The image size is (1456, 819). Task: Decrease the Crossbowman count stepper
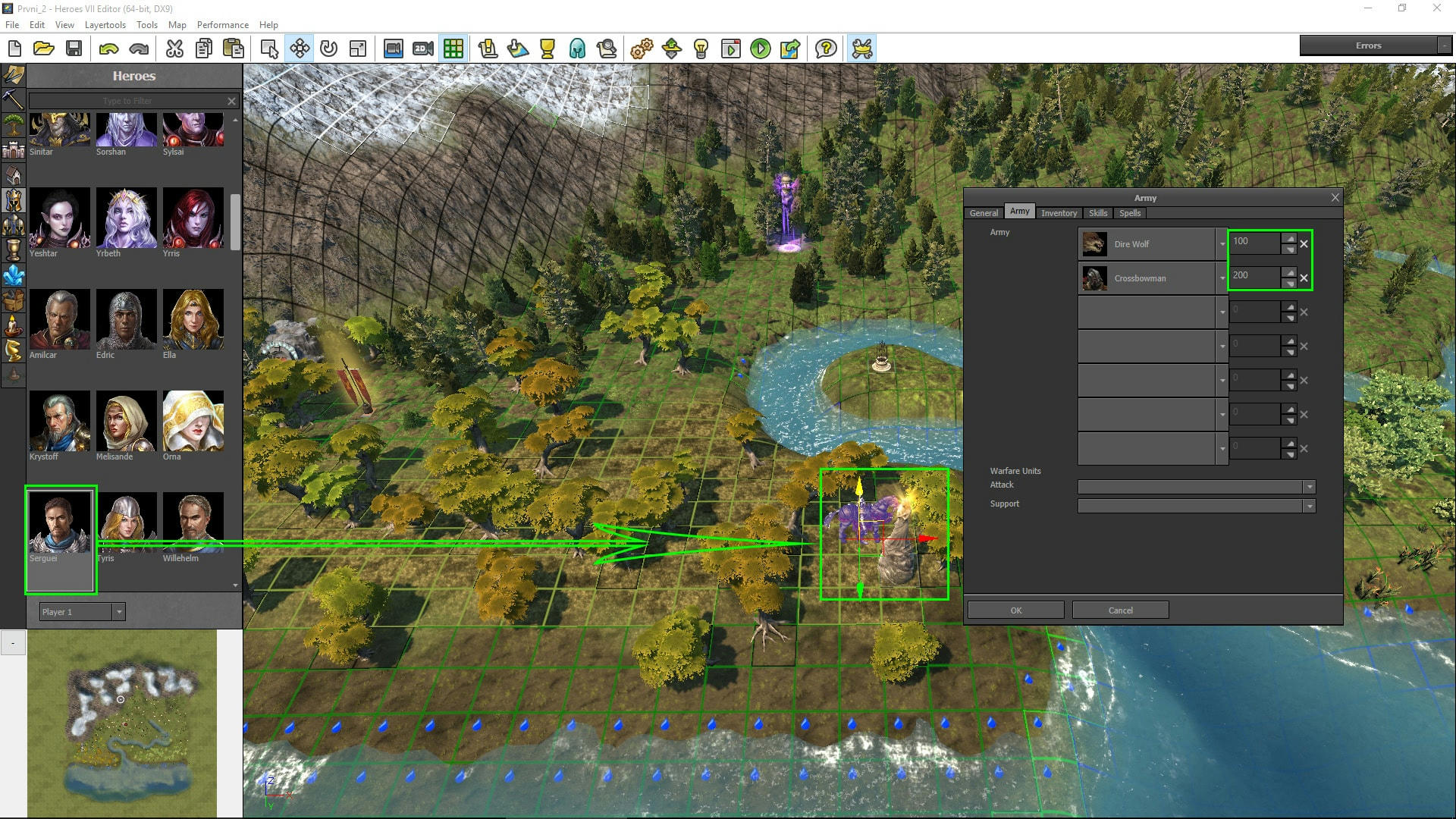coord(1290,284)
